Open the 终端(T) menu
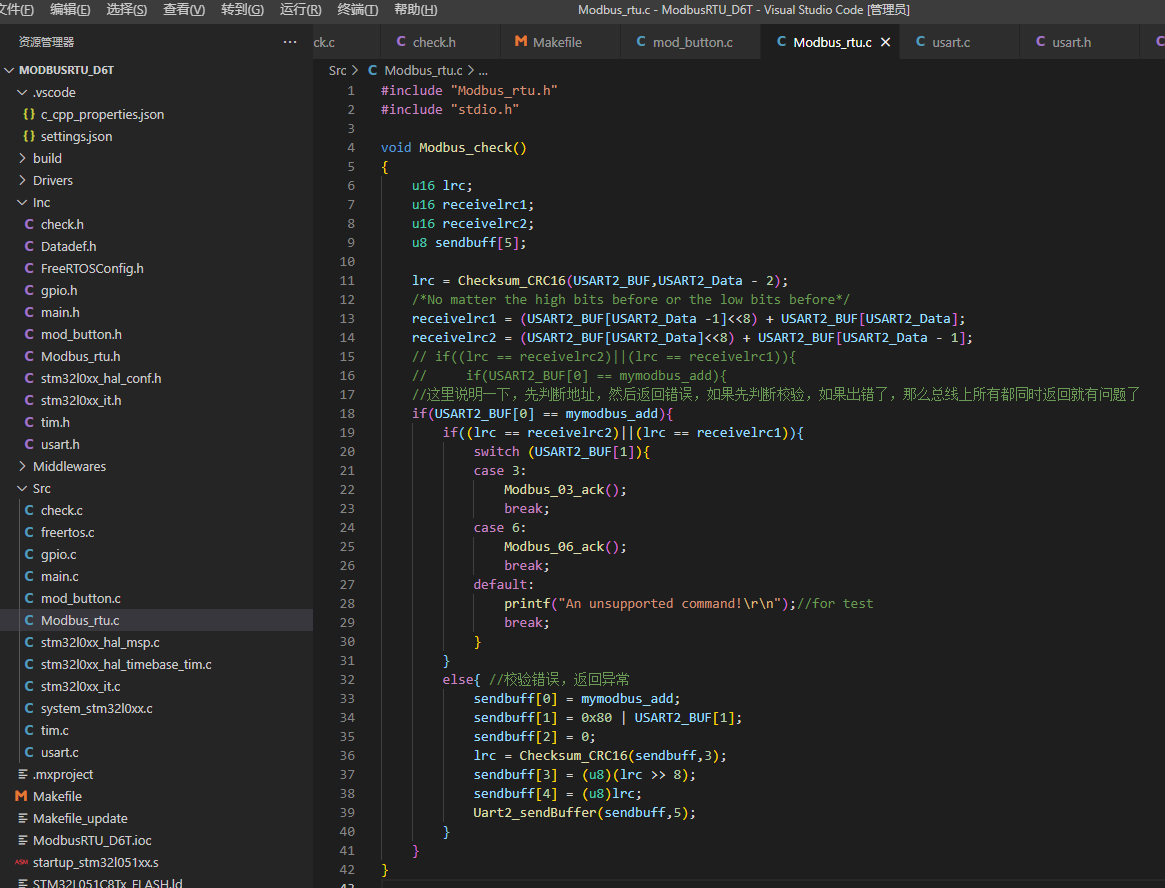This screenshot has width=1165, height=888. [357, 10]
